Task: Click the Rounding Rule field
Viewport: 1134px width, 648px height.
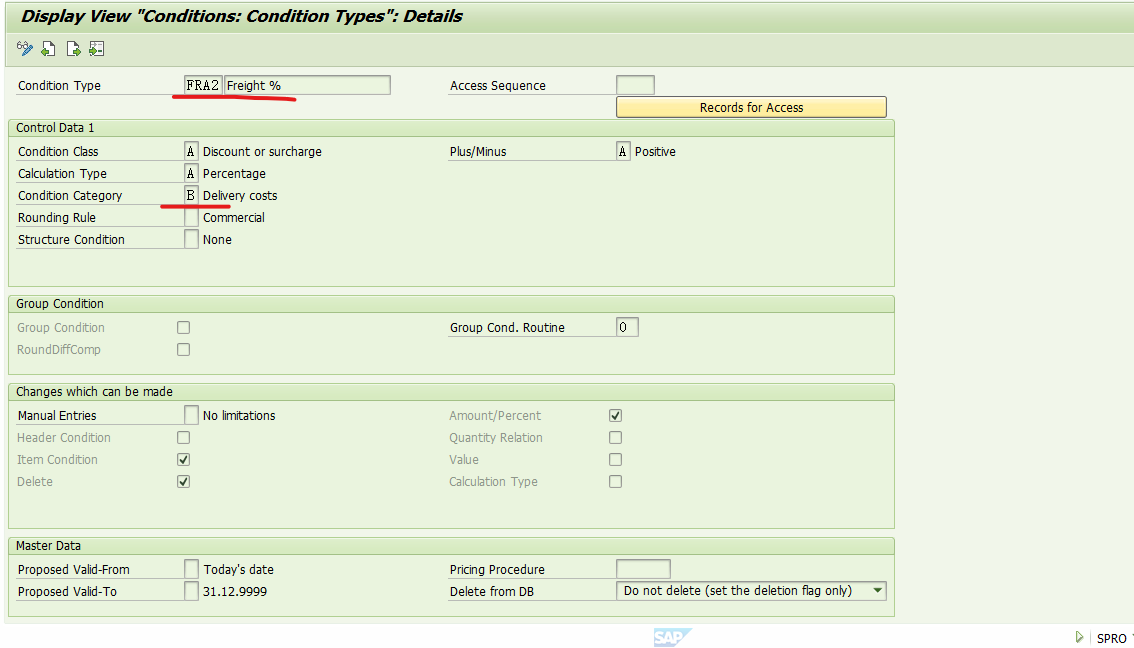Action: pyautogui.click(x=191, y=218)
